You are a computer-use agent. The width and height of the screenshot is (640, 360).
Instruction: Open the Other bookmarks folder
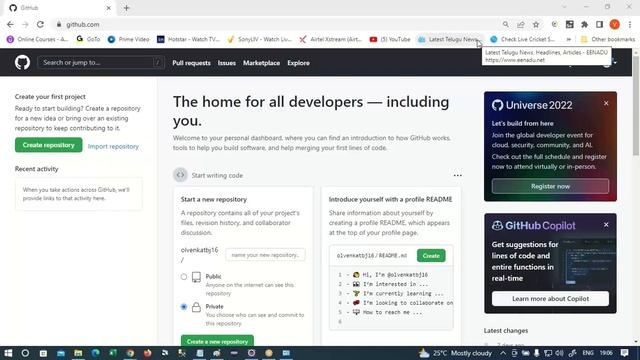pyautogui.click(x=608, y=39)
